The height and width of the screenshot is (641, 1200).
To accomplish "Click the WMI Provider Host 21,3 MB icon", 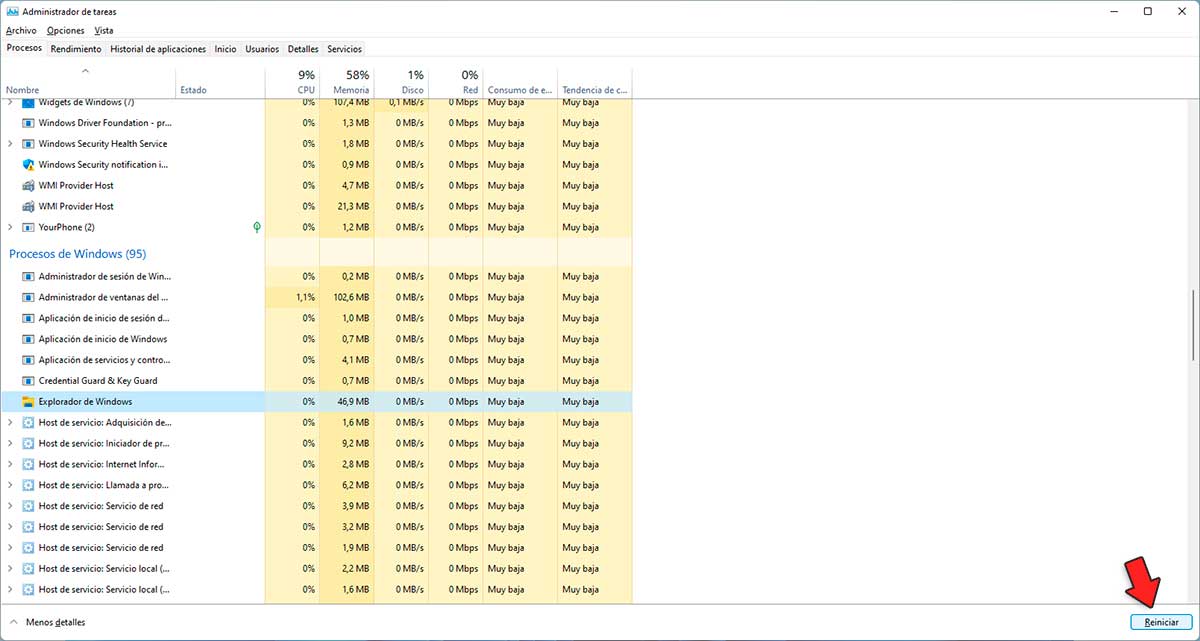I will coord(28,206).
